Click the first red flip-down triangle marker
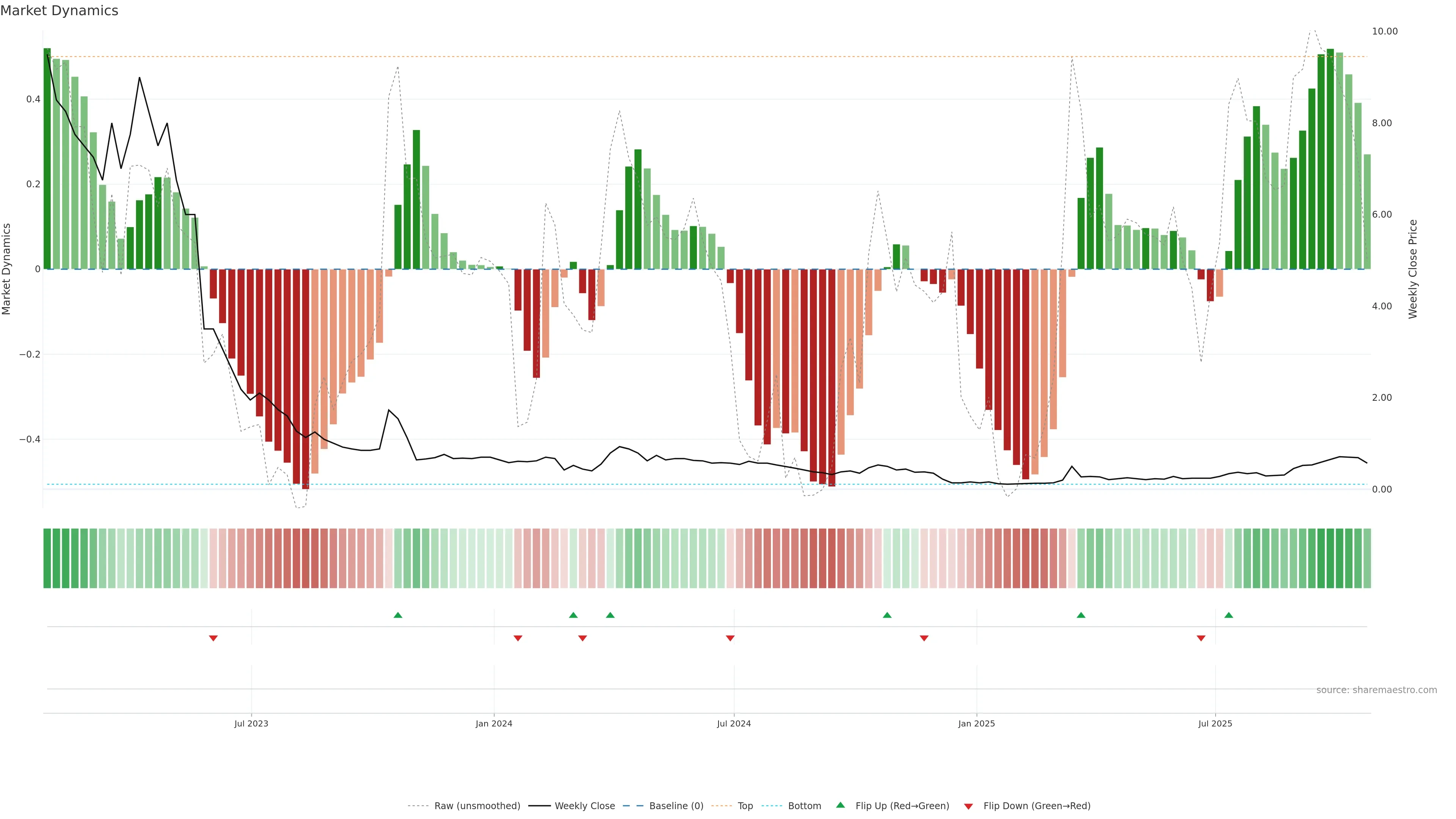 [213, 638]
